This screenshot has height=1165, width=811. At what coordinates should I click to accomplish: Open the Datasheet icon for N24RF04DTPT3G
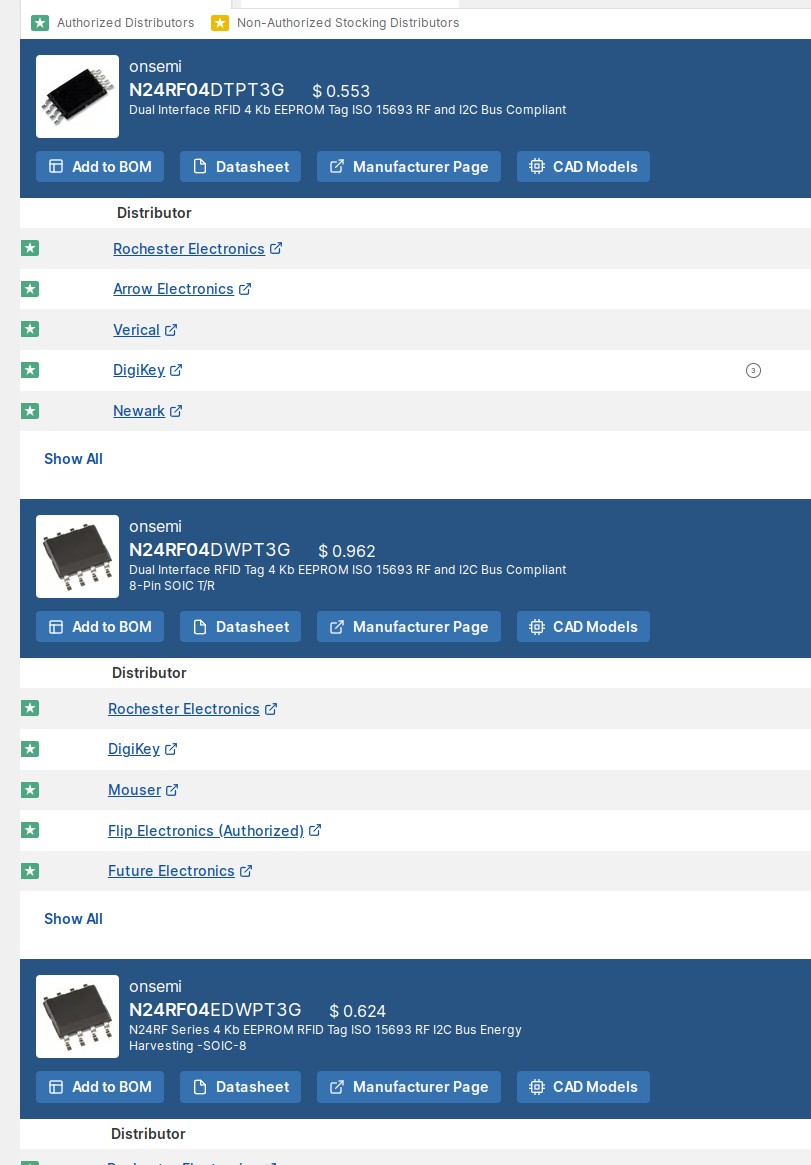click(200, 167)
